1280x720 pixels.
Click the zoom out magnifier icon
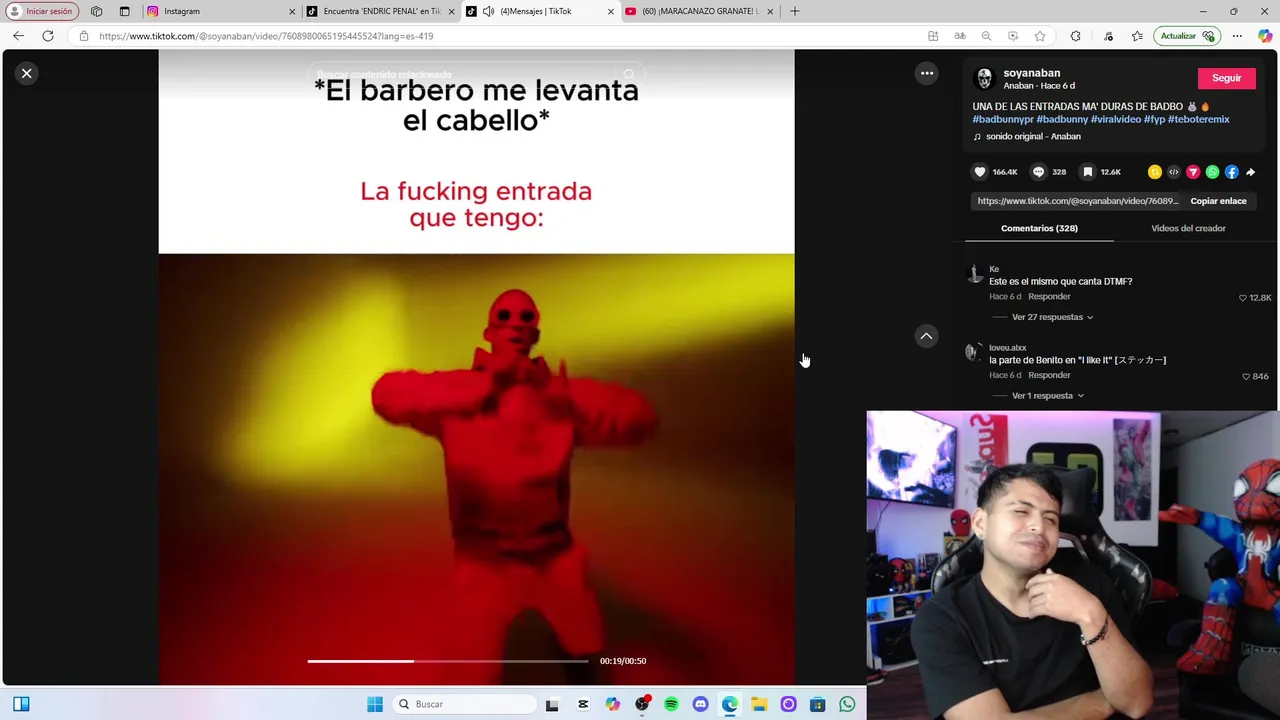pos(986,36)
